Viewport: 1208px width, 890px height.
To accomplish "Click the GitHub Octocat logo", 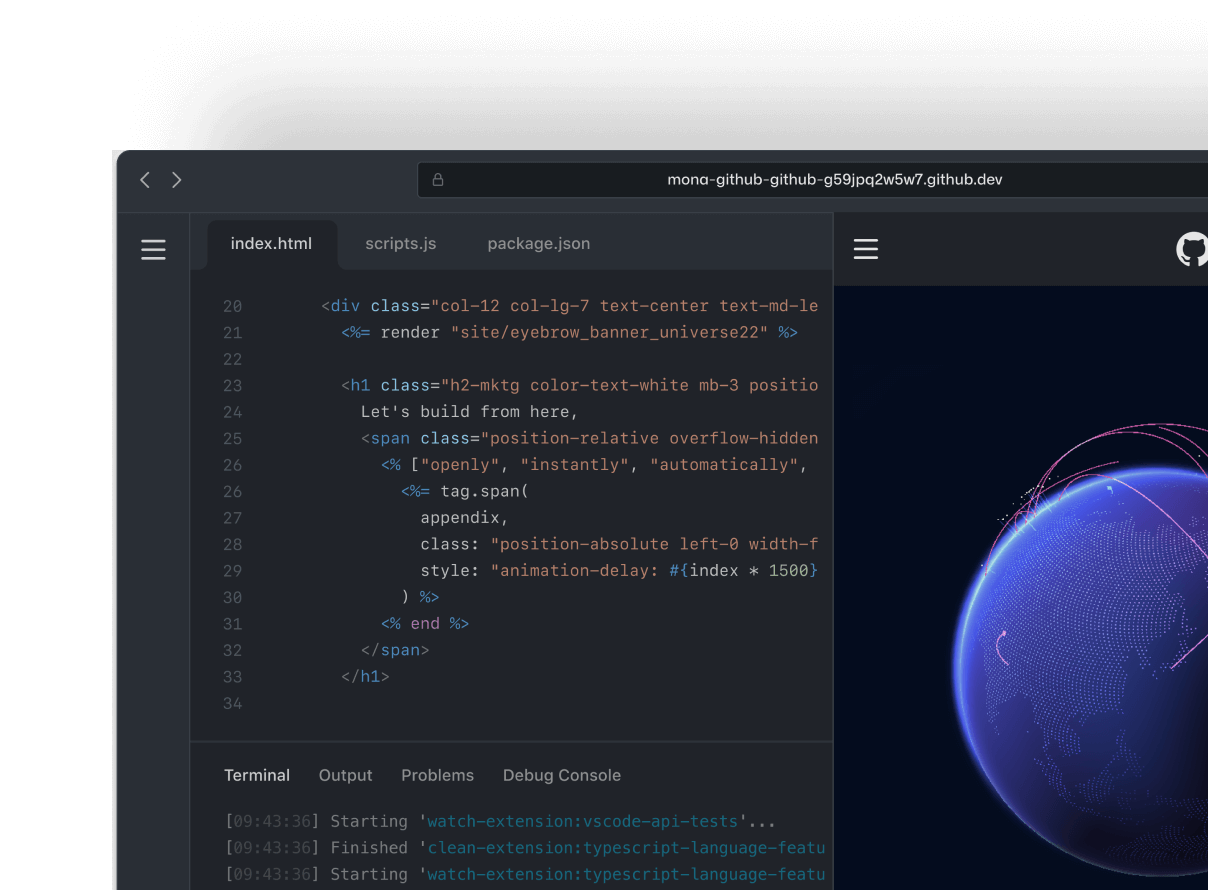I will point(1191,249).
